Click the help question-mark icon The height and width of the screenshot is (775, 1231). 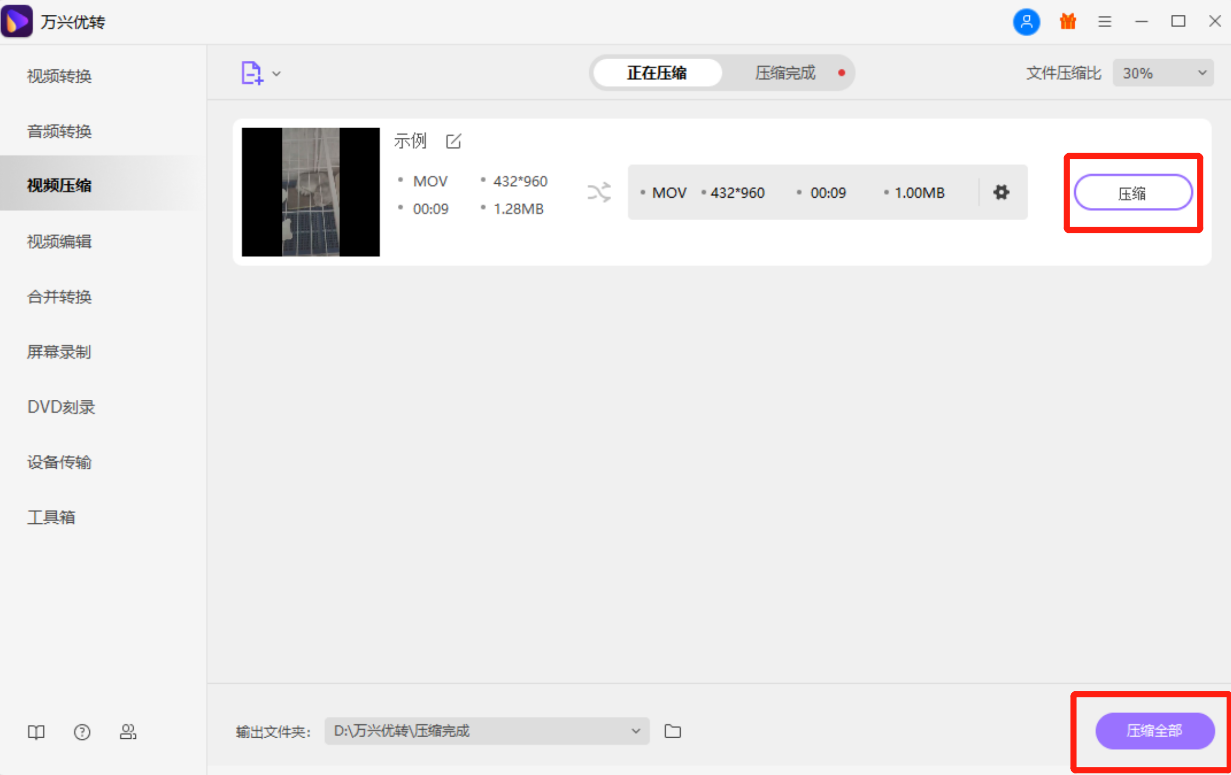pos(82,732)
